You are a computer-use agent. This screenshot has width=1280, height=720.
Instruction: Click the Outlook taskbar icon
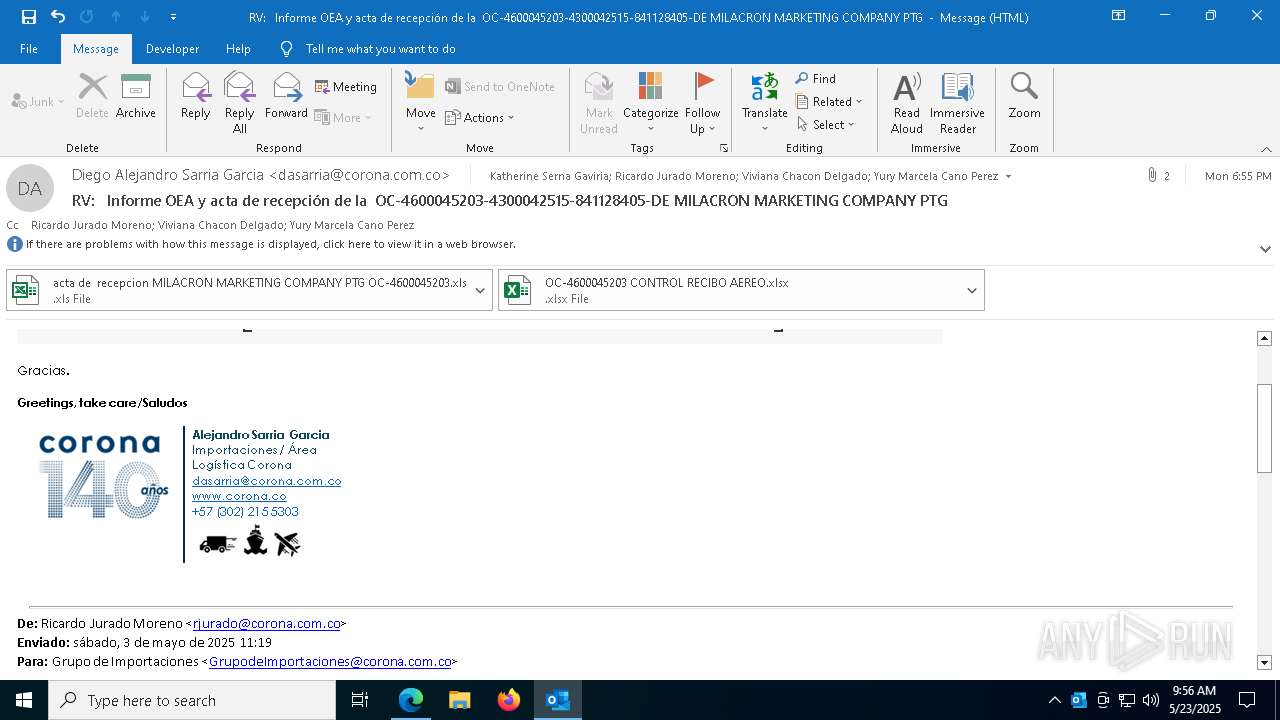[558, 700]
